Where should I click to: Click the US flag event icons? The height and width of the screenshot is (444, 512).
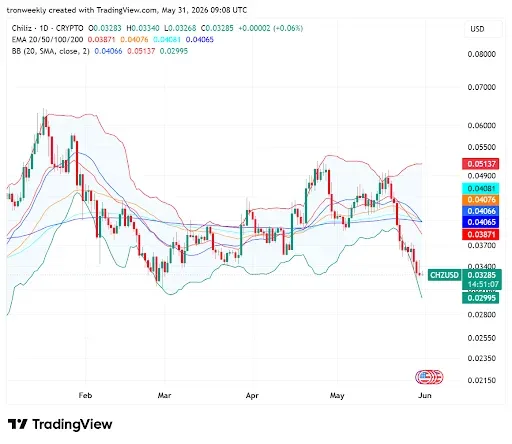point(429,377)
